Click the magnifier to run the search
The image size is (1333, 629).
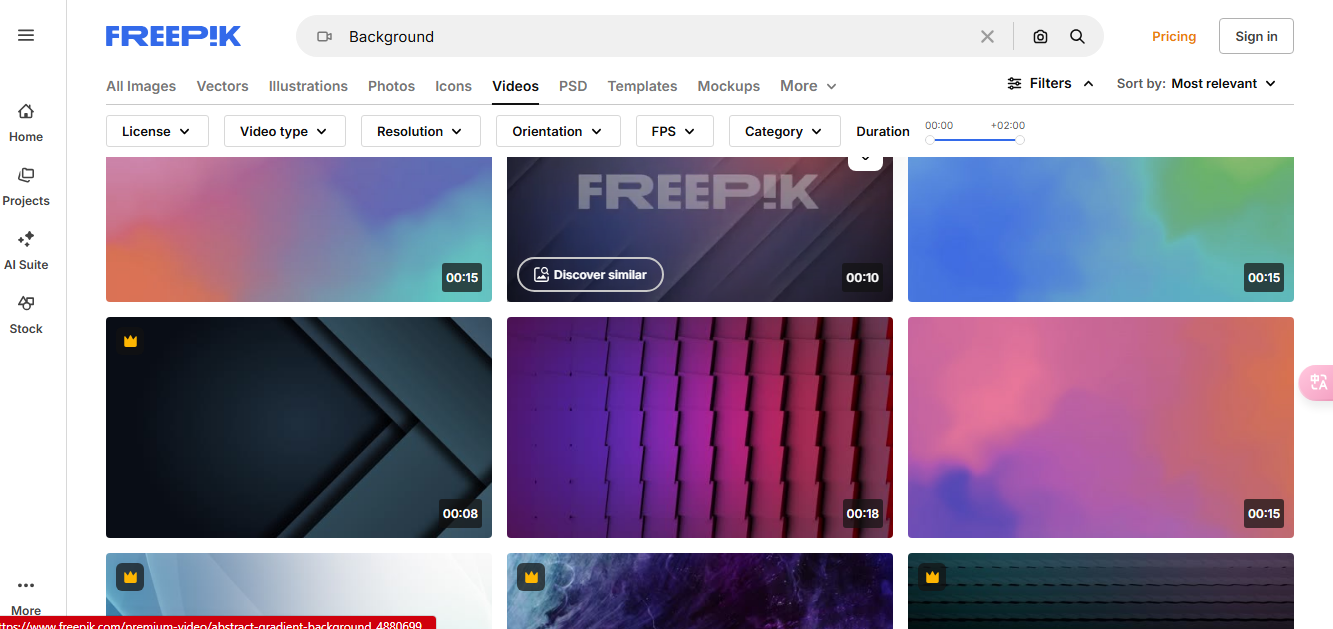[1077, 36]
